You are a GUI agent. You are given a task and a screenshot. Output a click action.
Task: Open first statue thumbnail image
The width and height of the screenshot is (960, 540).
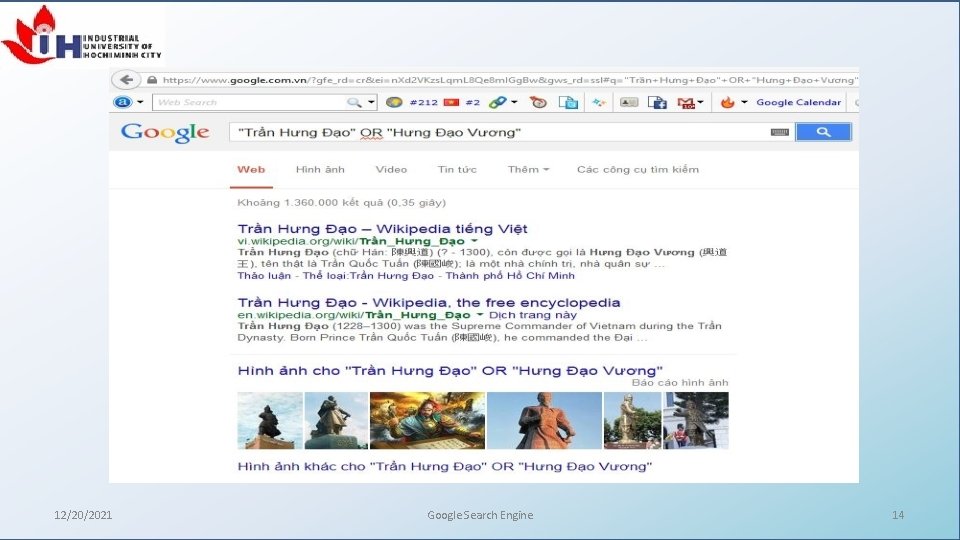pos(270,421)
